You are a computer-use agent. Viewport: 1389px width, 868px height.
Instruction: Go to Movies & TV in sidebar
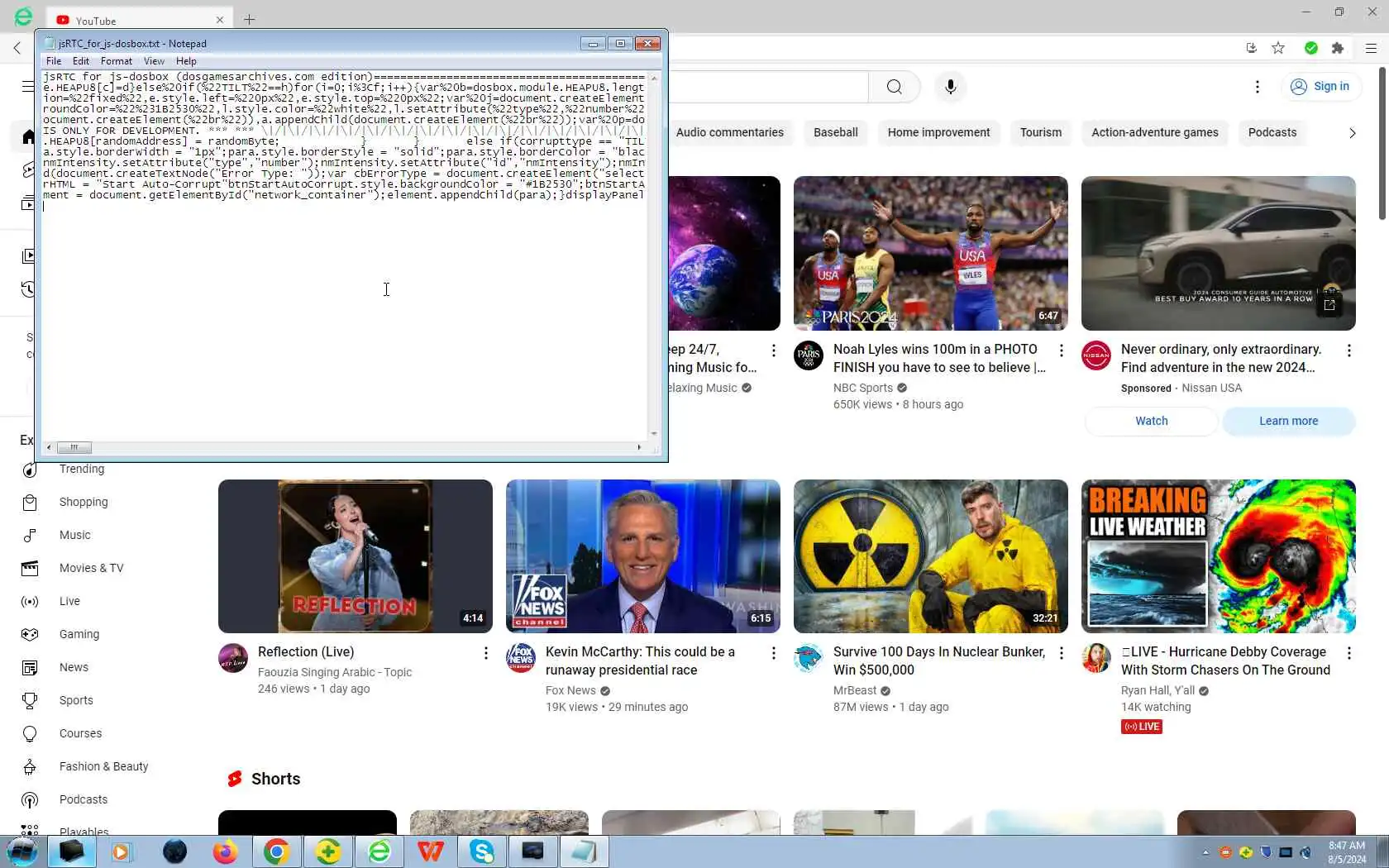91,568
